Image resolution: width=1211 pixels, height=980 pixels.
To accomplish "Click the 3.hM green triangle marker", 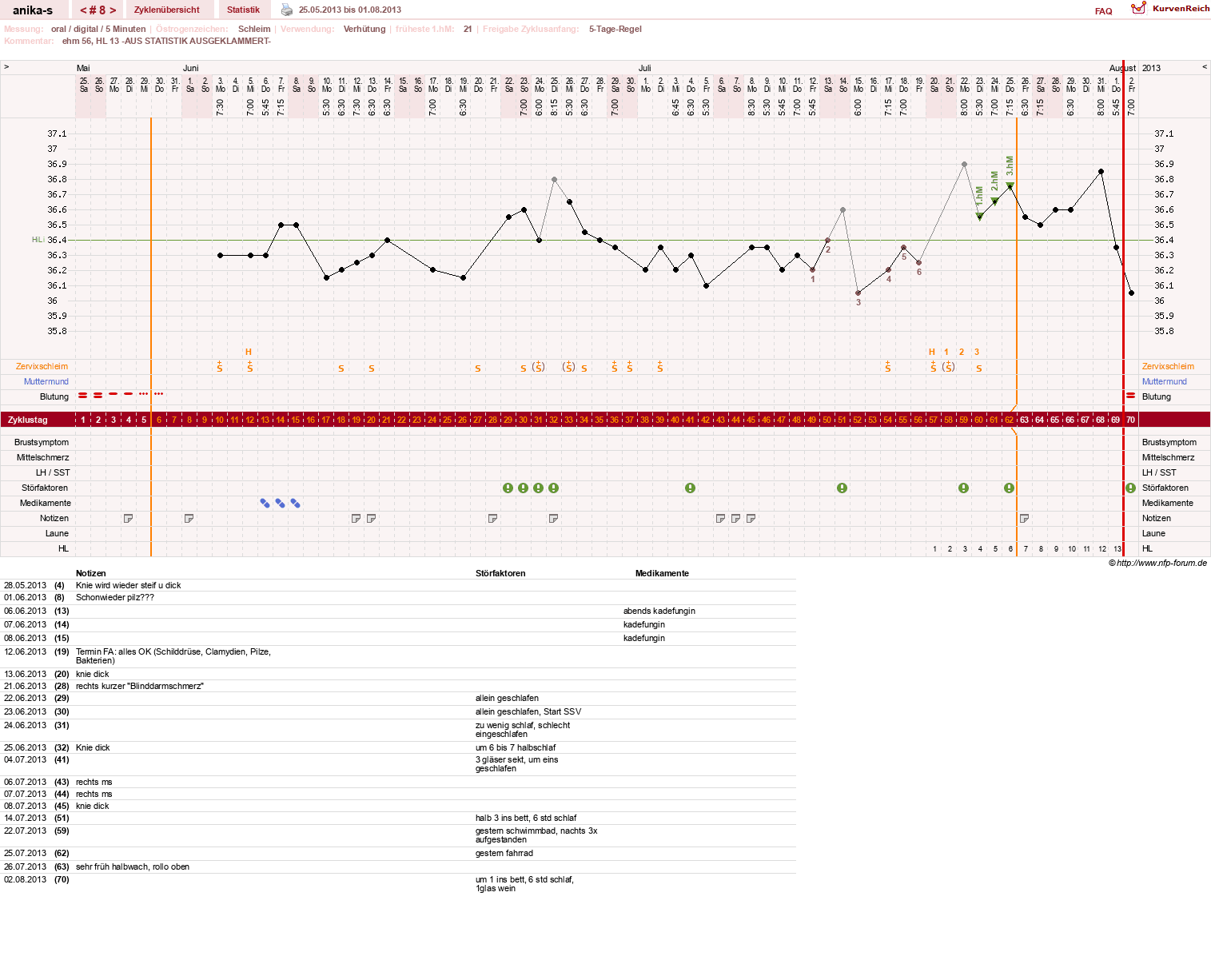I will coord(1010,185).
